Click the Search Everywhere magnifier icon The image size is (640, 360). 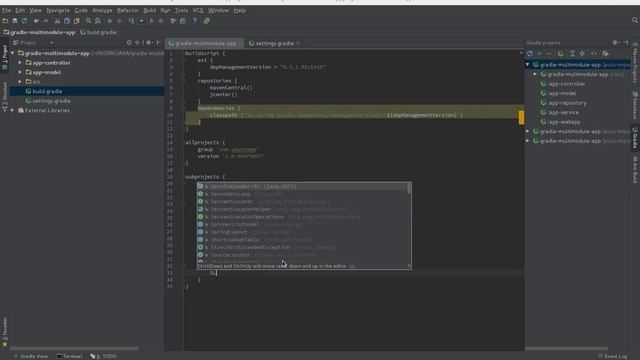[x=635, y=20]
